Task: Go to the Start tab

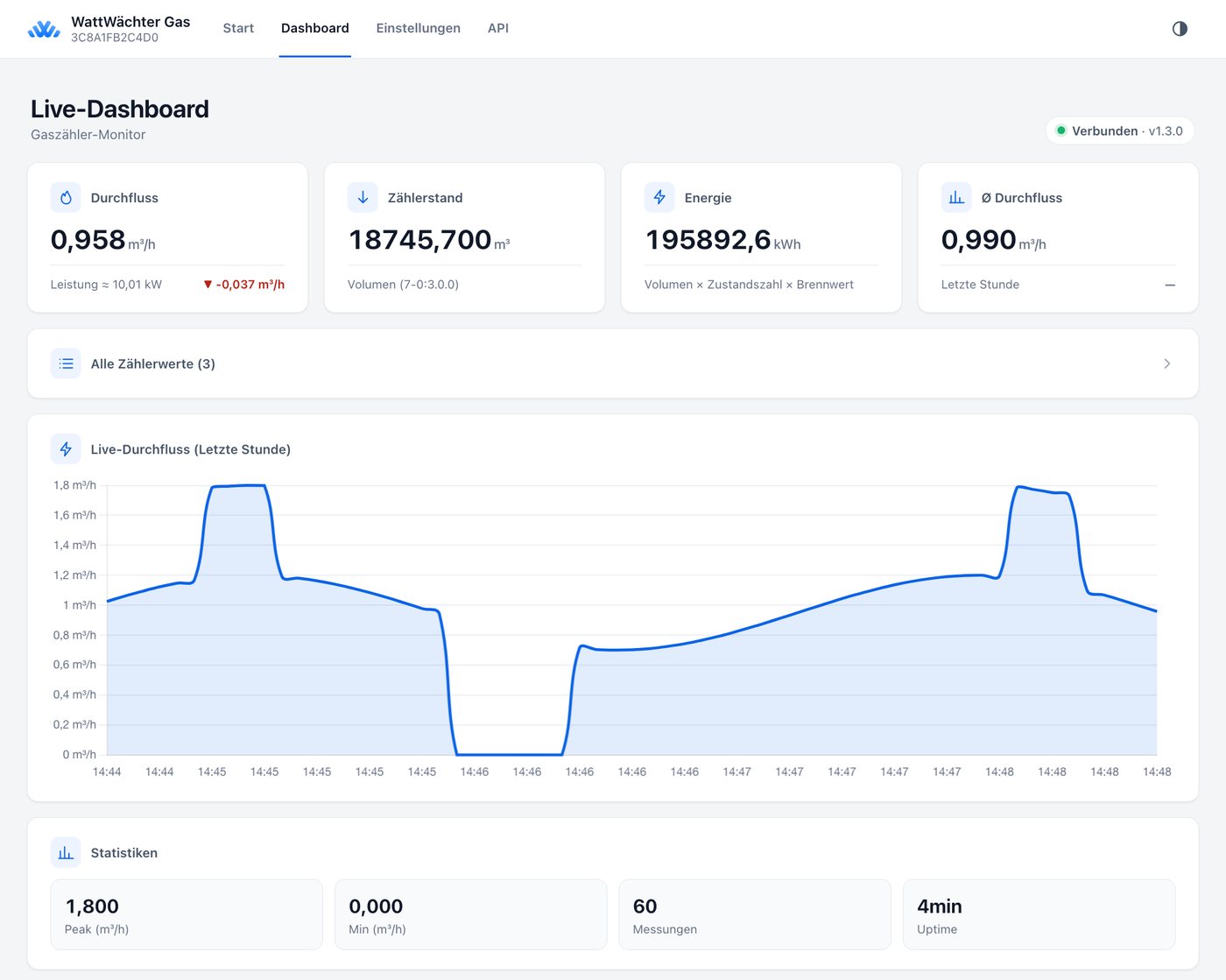Action: pyautogui.click(x=238, y=28)
